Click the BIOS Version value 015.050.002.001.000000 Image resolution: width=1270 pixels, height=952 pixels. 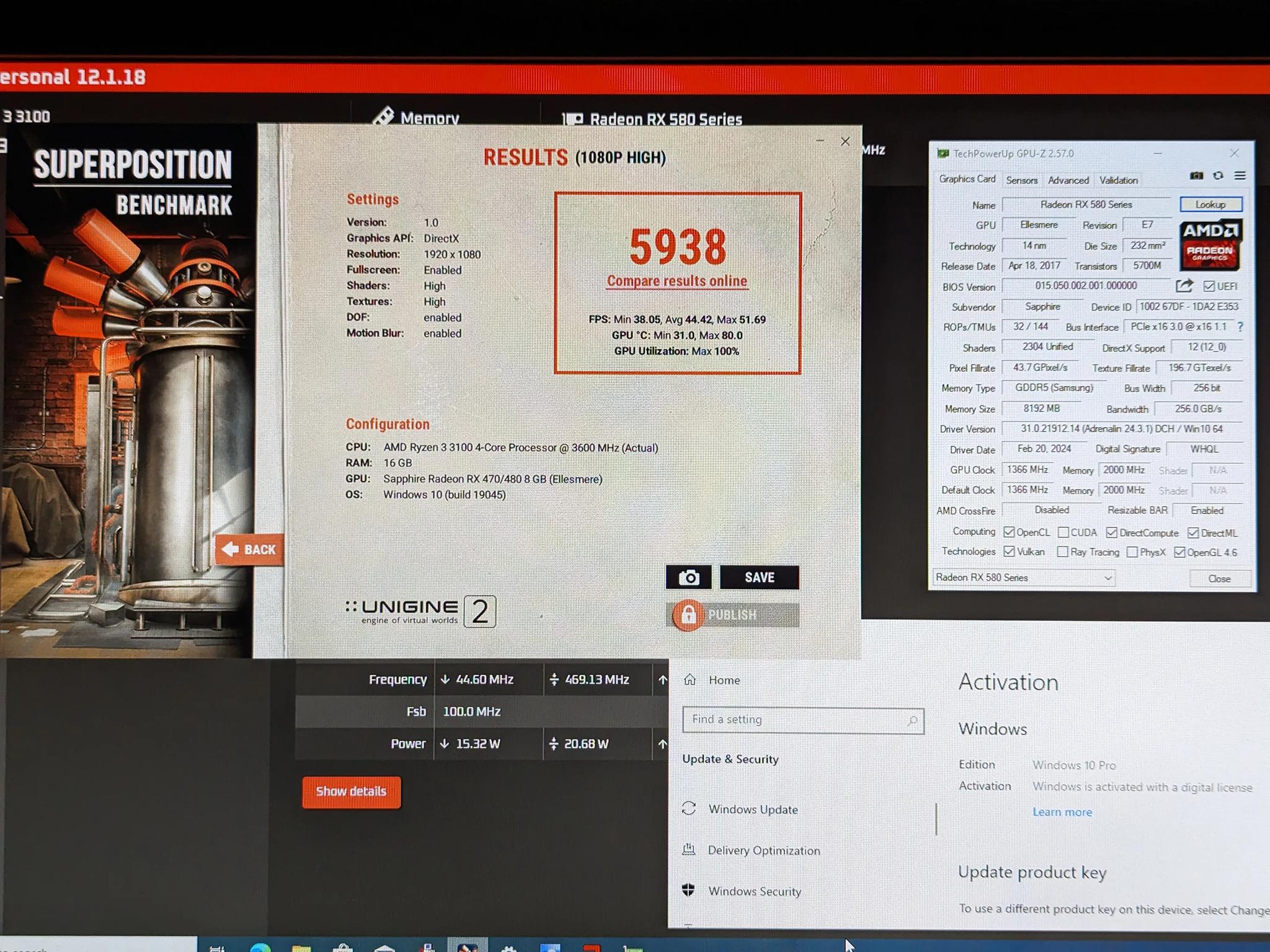(x=1086, y=286)
